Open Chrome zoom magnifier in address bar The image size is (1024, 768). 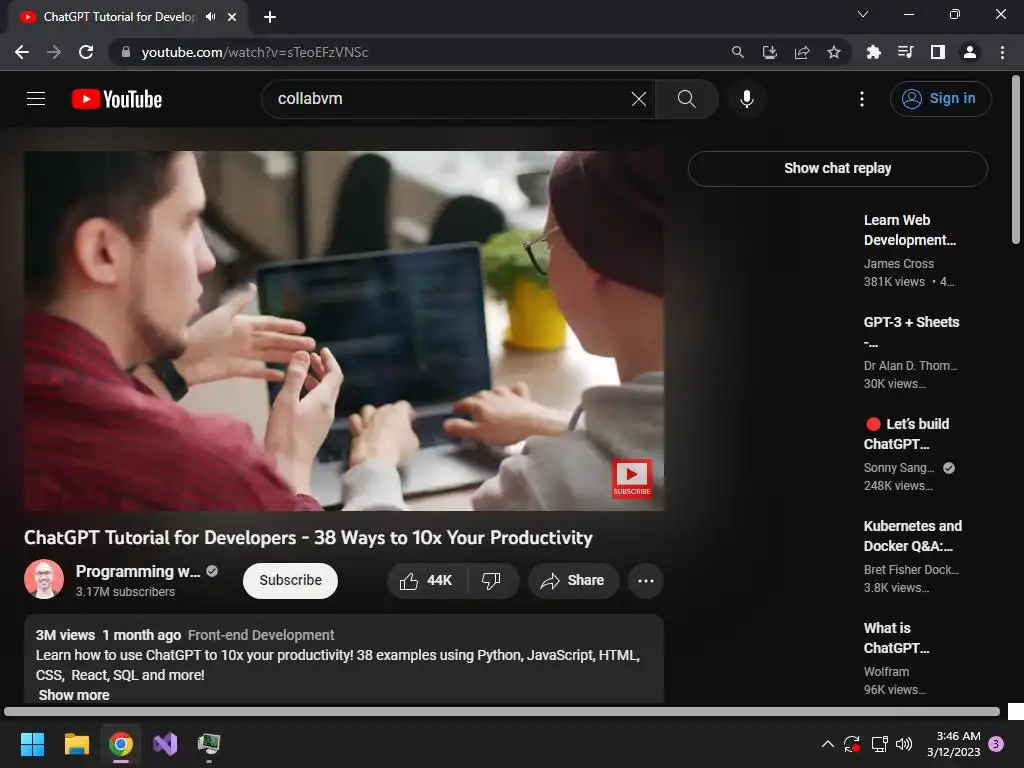[x=737, y=52]
